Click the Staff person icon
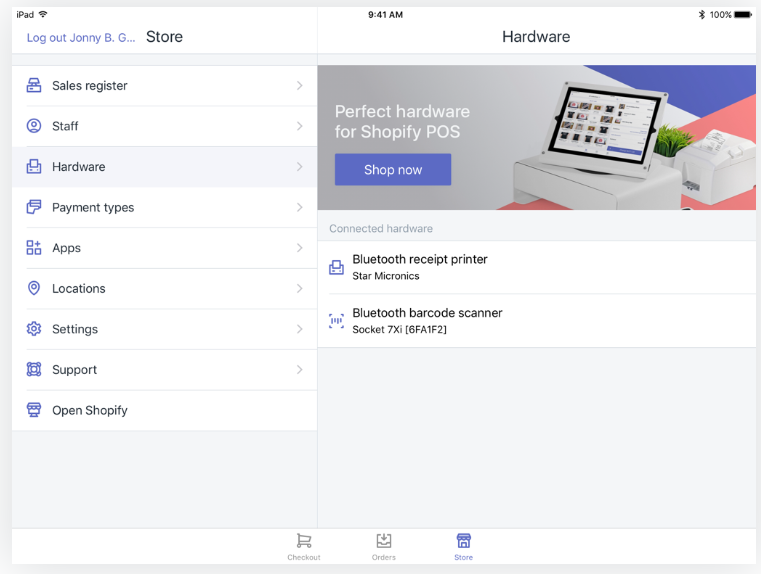The image size is (761, 574). 33,126
